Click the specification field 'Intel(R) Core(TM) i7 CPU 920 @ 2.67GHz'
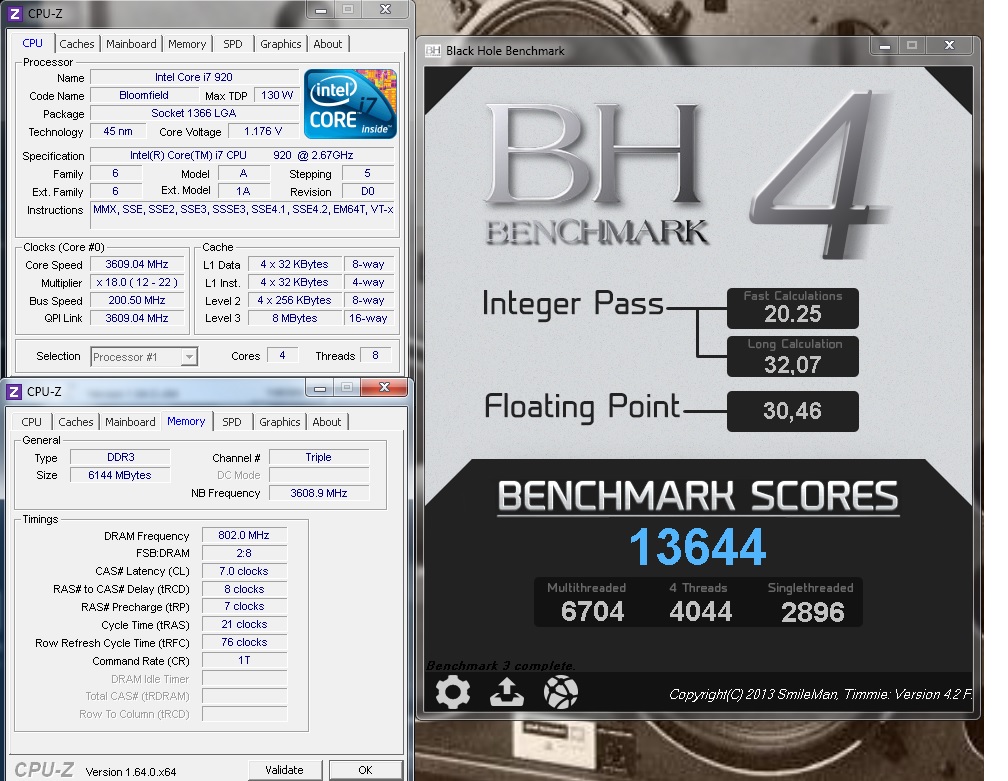1008x781 pixels. pos(242,155)
